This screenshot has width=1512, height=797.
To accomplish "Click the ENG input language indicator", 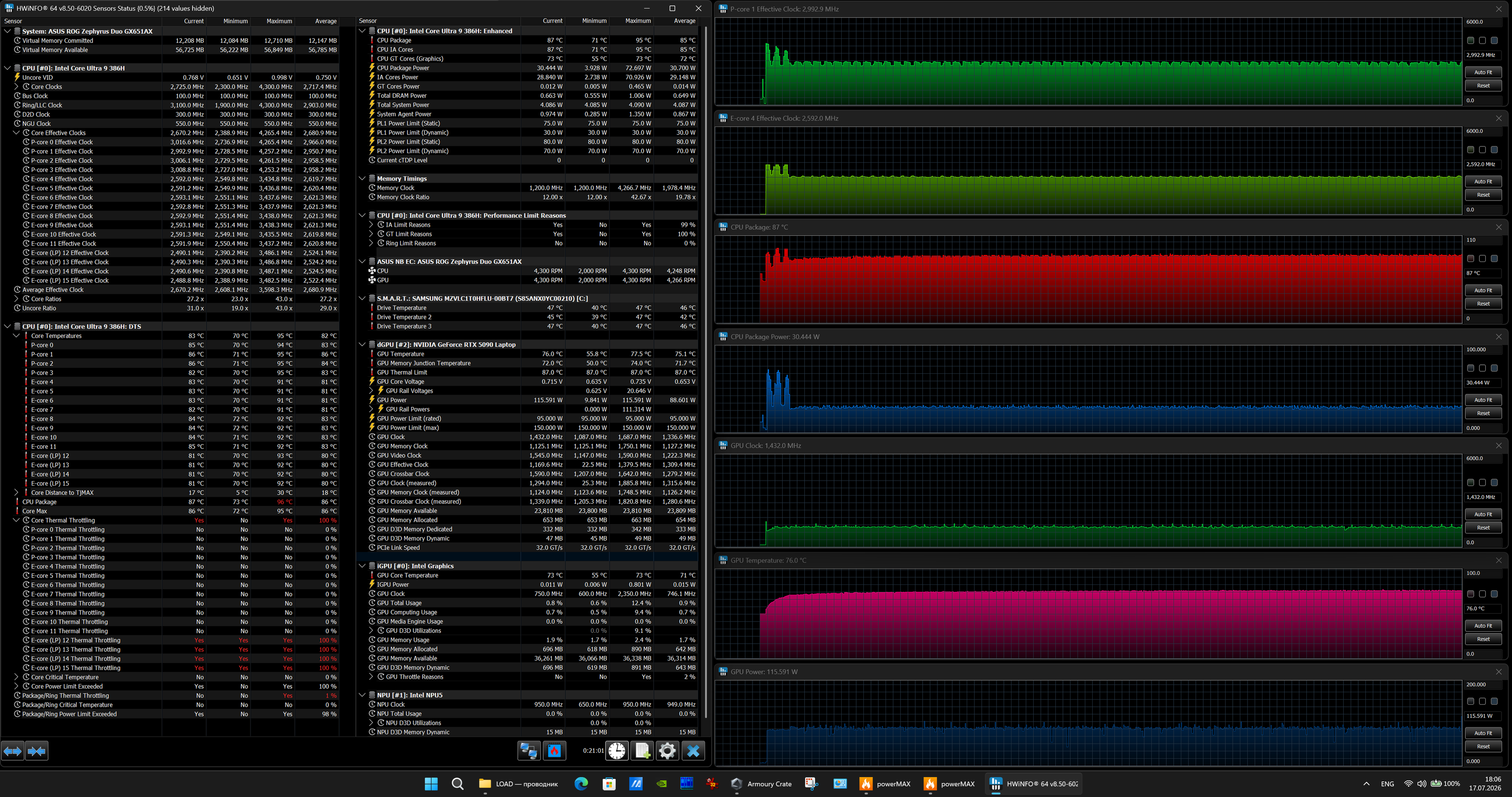I will tap(1387, 783).
